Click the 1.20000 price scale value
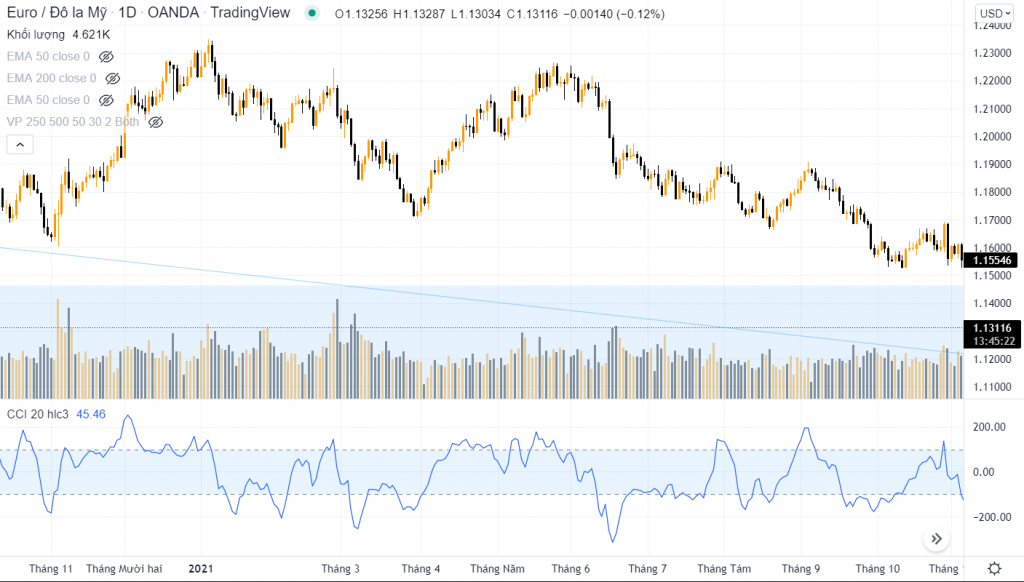Screen dimensions: 1024x582 click(992, 137)
